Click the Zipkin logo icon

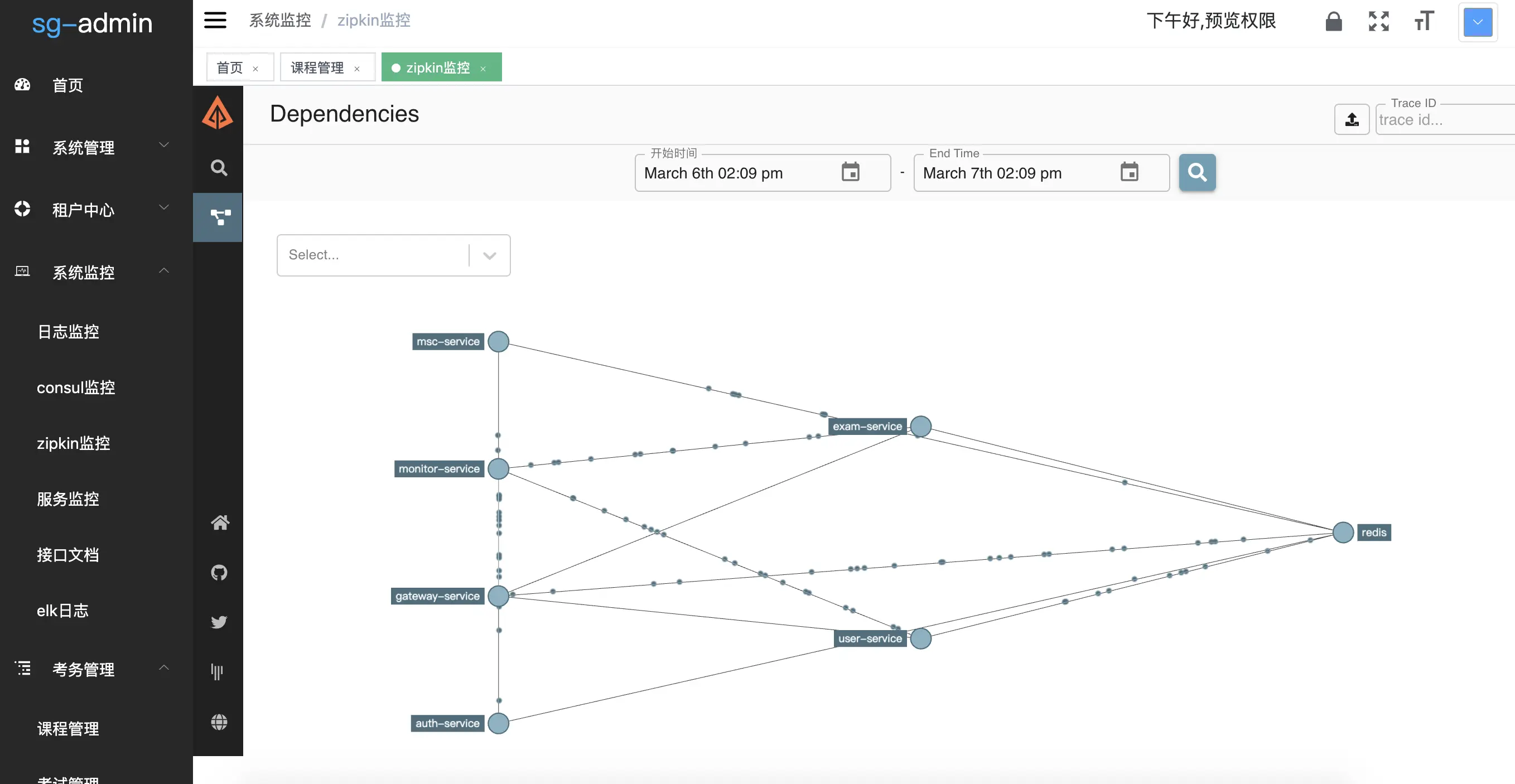217,113
